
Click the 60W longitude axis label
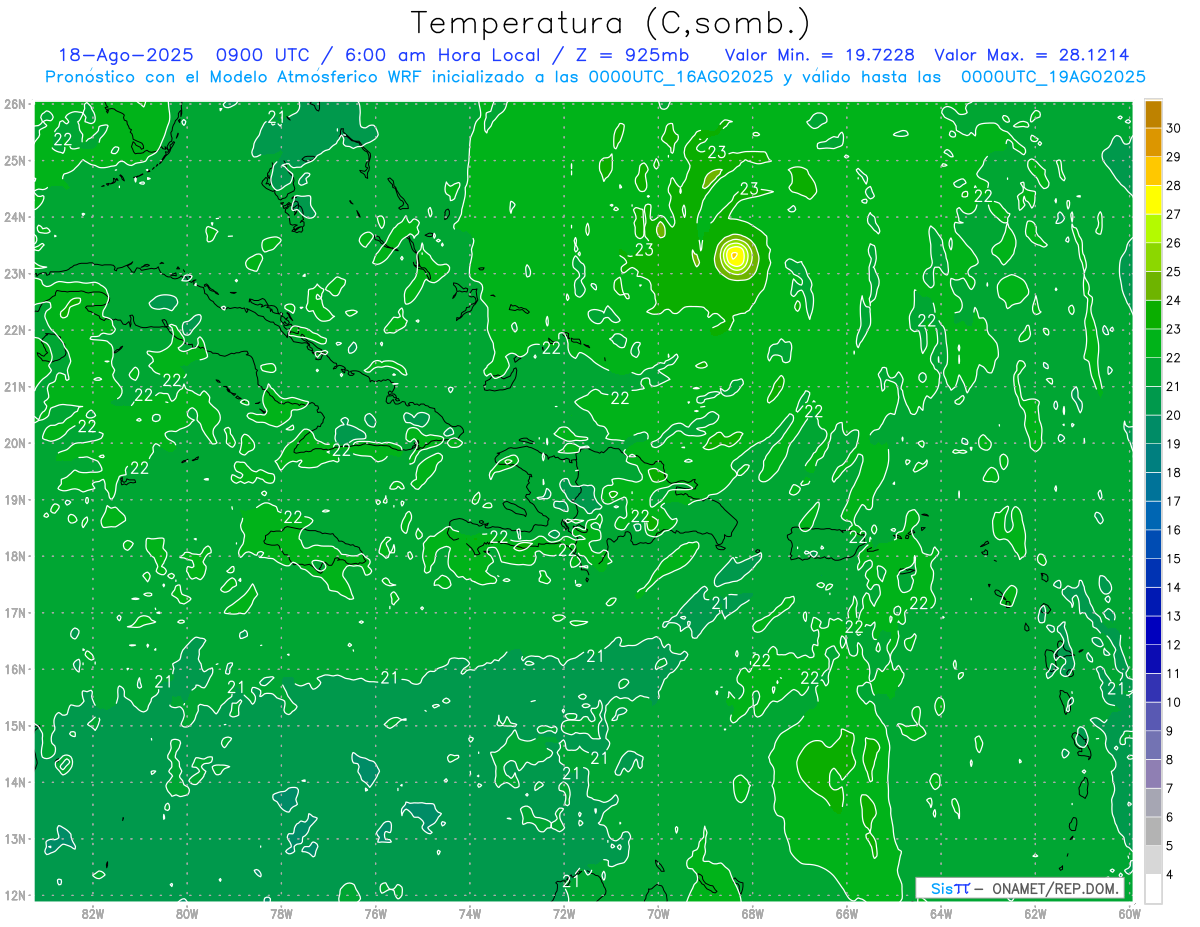(x=1129, y=913)
